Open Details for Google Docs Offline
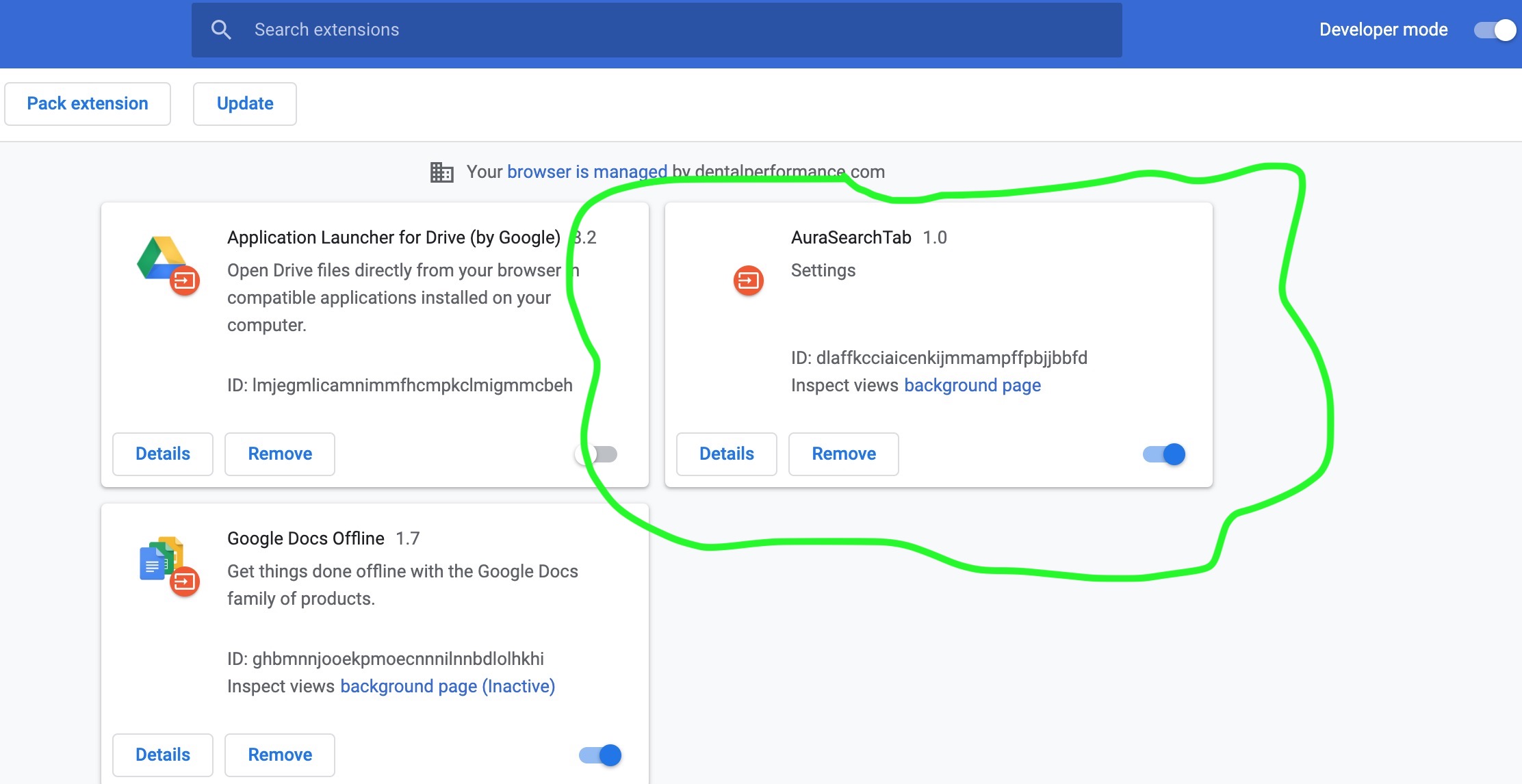This screenshot has height=784, width=1522. pos(163,755)
